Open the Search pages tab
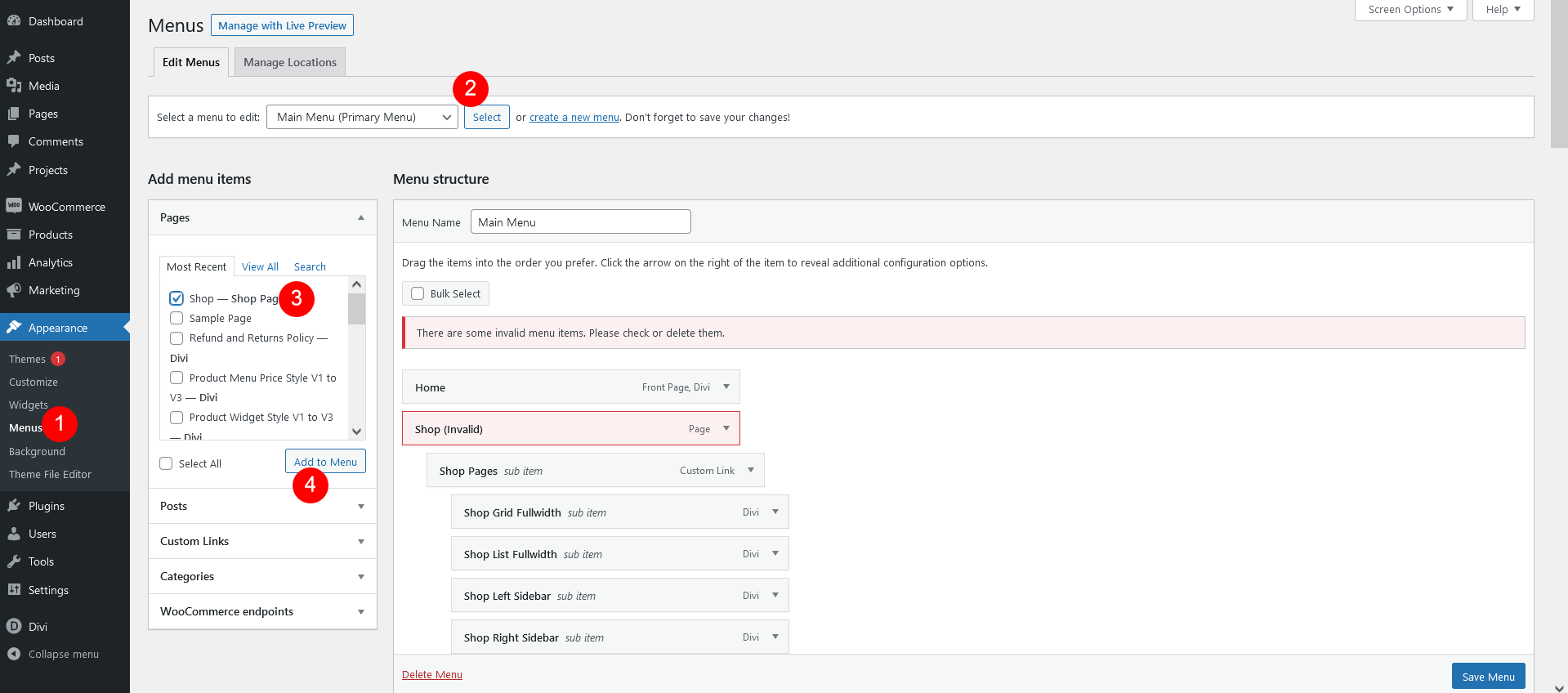Screen dimensions: 1568x693 pyautogui.click(x=310, y=266)
